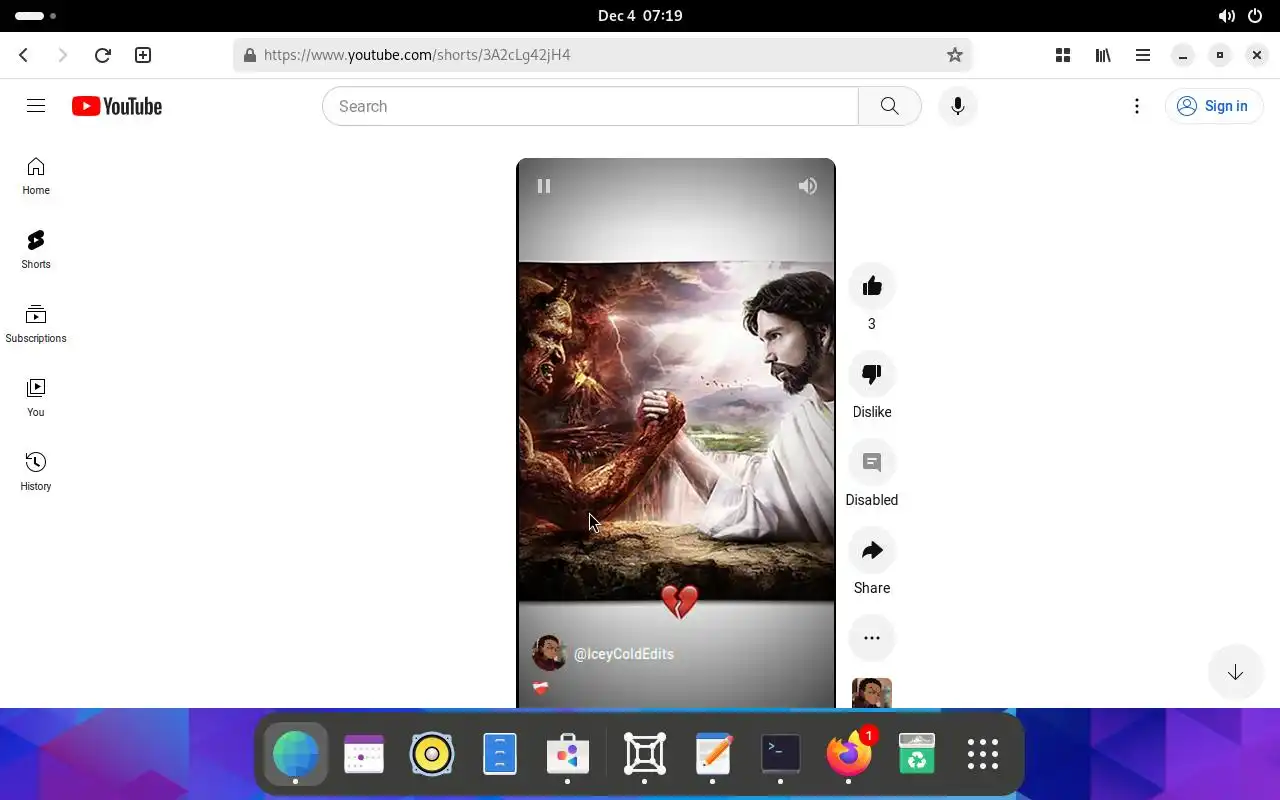Open the blue file cabinet app in dock
The height and width of the screenshot is (800, 1280).
click(500, 754)
